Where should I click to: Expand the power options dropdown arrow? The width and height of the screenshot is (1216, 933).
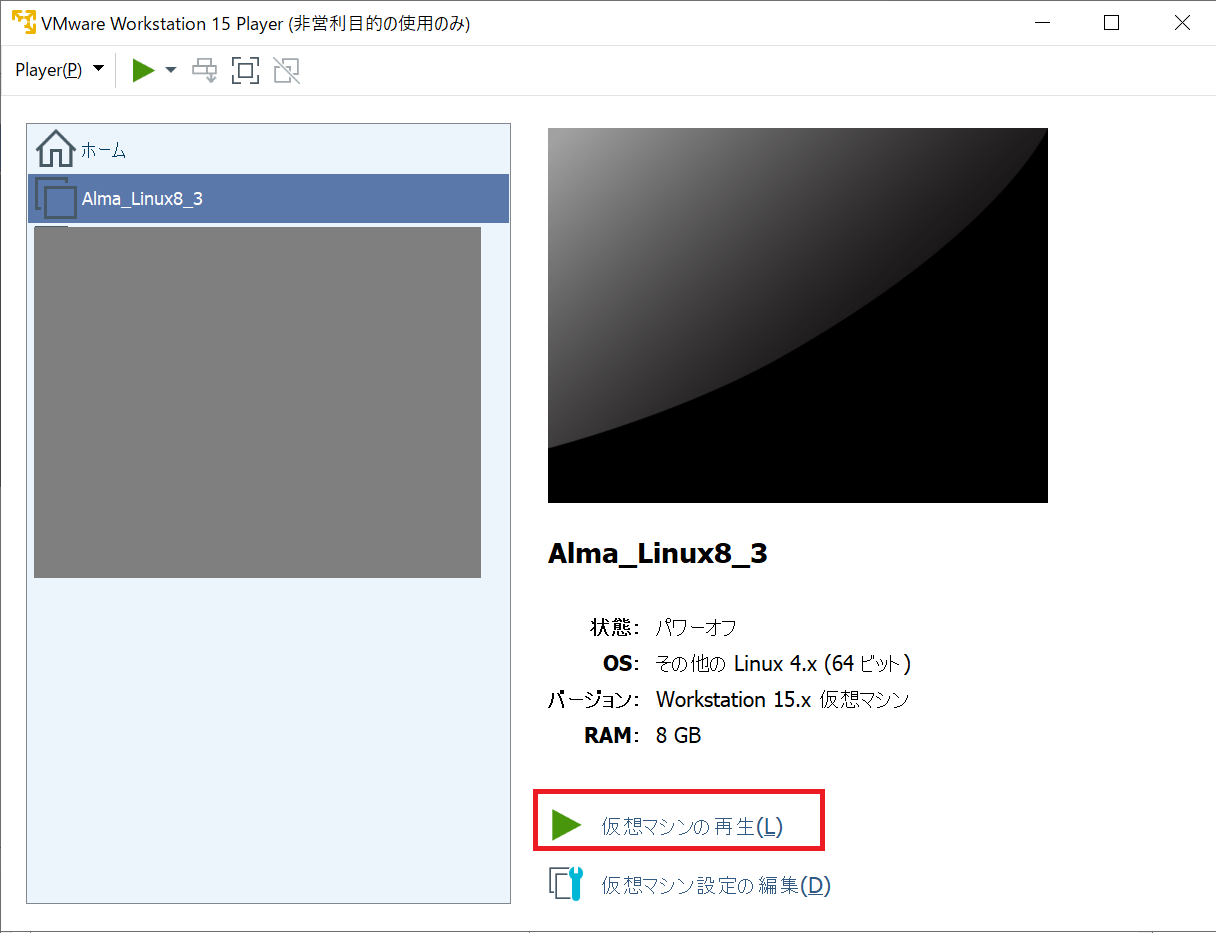click(170, 70)
